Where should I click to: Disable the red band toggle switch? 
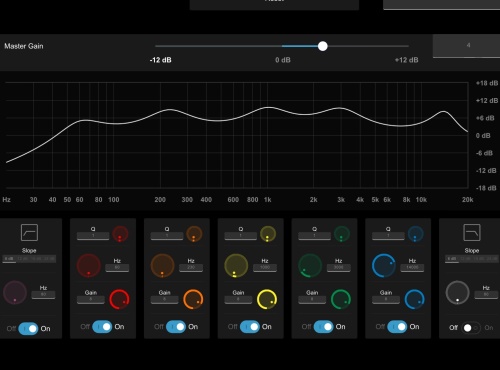[102, 327]
